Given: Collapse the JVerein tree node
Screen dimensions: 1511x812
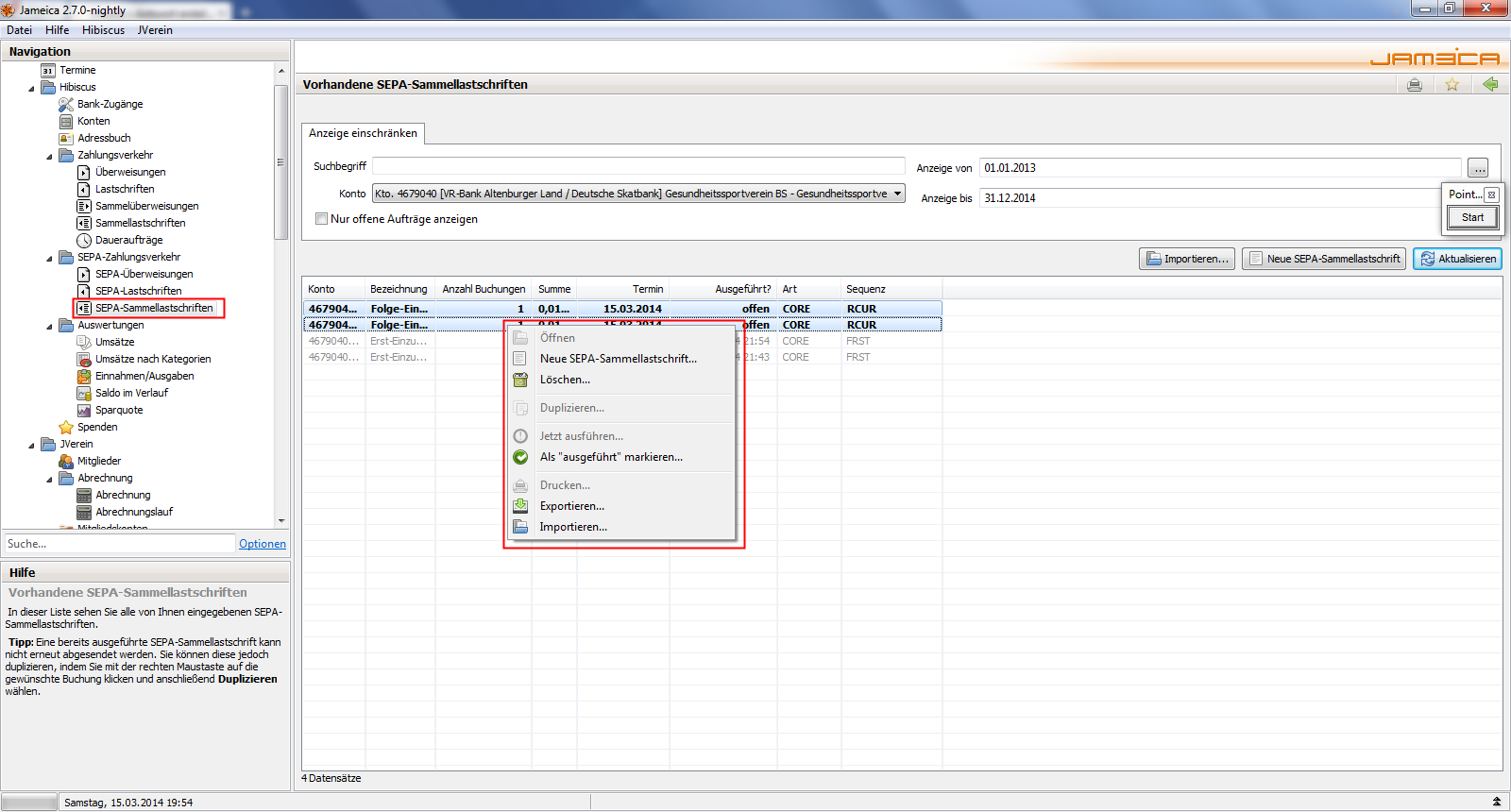Looking at the screenshot, I should point(31,446).
